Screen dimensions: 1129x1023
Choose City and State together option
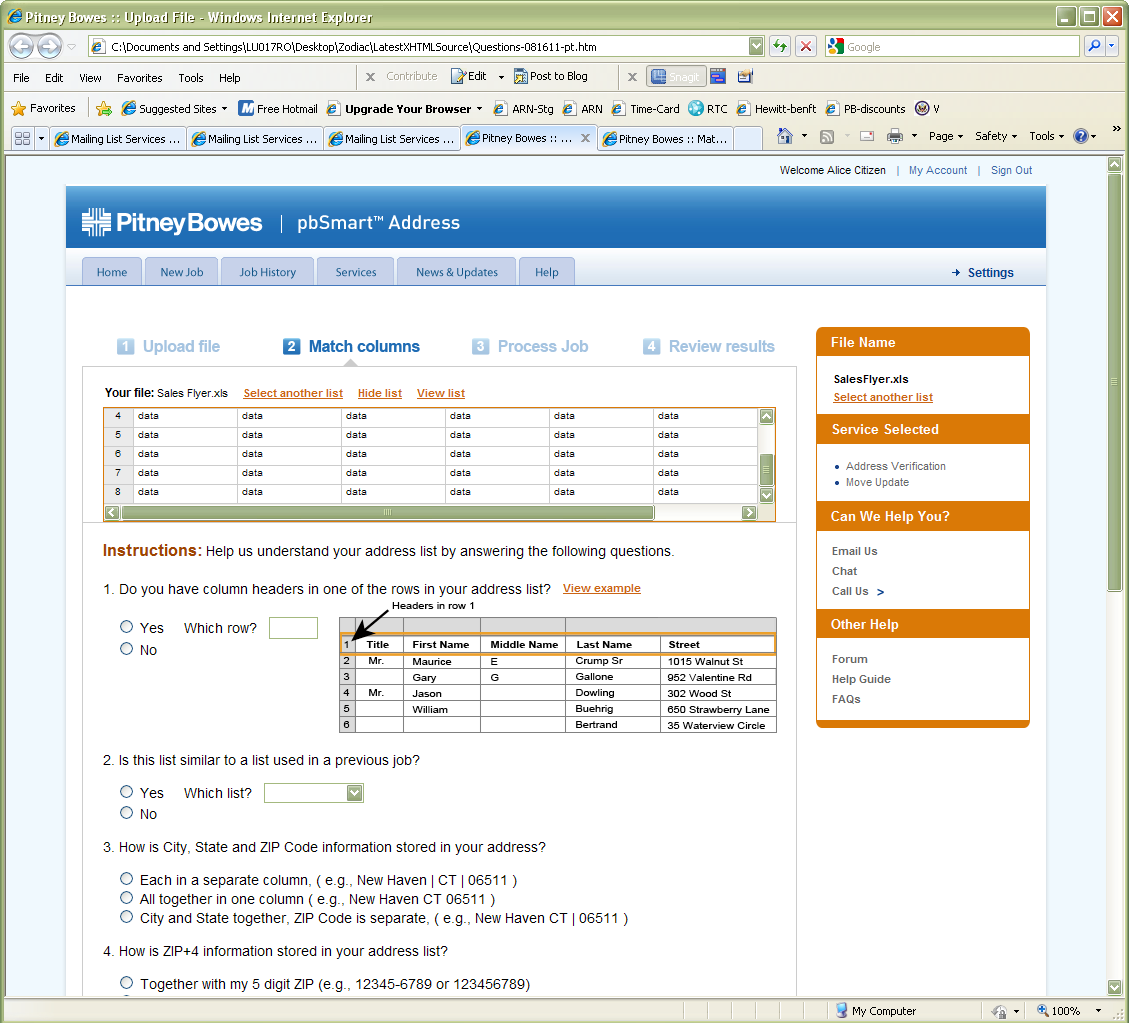tap(127, 917)
